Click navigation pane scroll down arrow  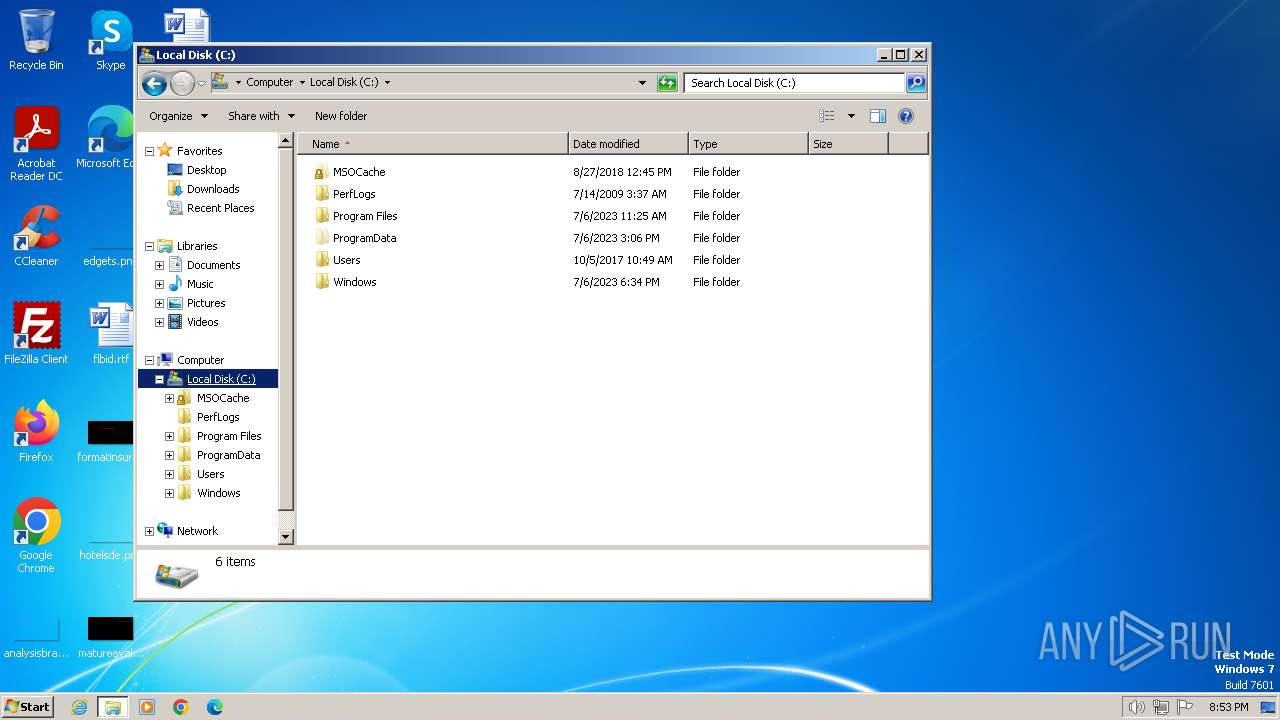pyautogui.click(x=286, y=537)
